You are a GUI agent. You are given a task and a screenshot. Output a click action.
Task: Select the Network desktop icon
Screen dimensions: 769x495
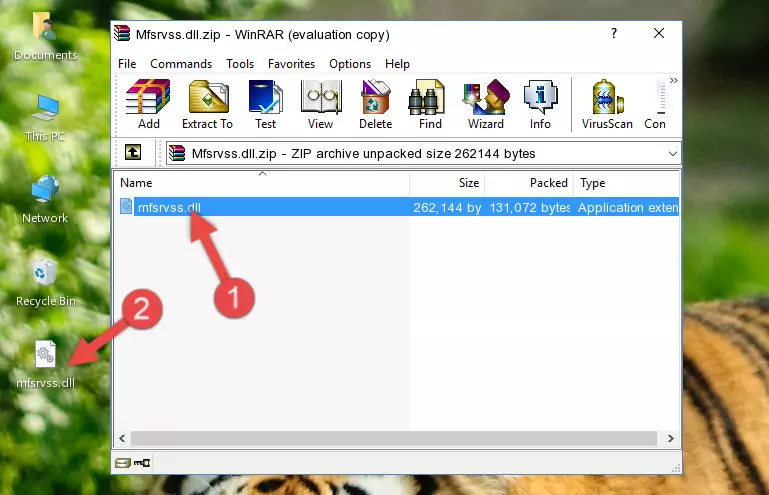point(45,200)
